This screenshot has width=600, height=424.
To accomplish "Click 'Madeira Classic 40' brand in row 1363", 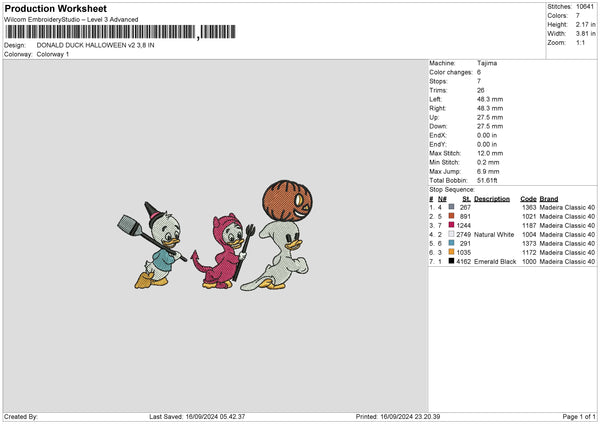I will point(567,207).
